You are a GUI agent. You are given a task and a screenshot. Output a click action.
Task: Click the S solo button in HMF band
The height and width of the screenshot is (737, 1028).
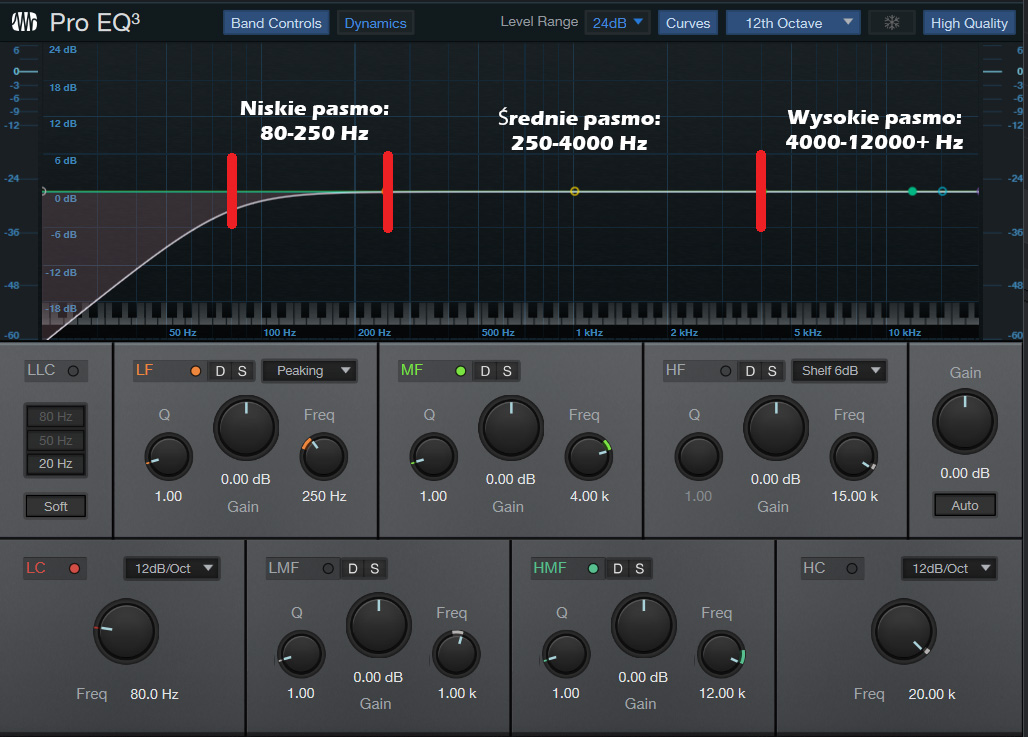click(639, 568)
